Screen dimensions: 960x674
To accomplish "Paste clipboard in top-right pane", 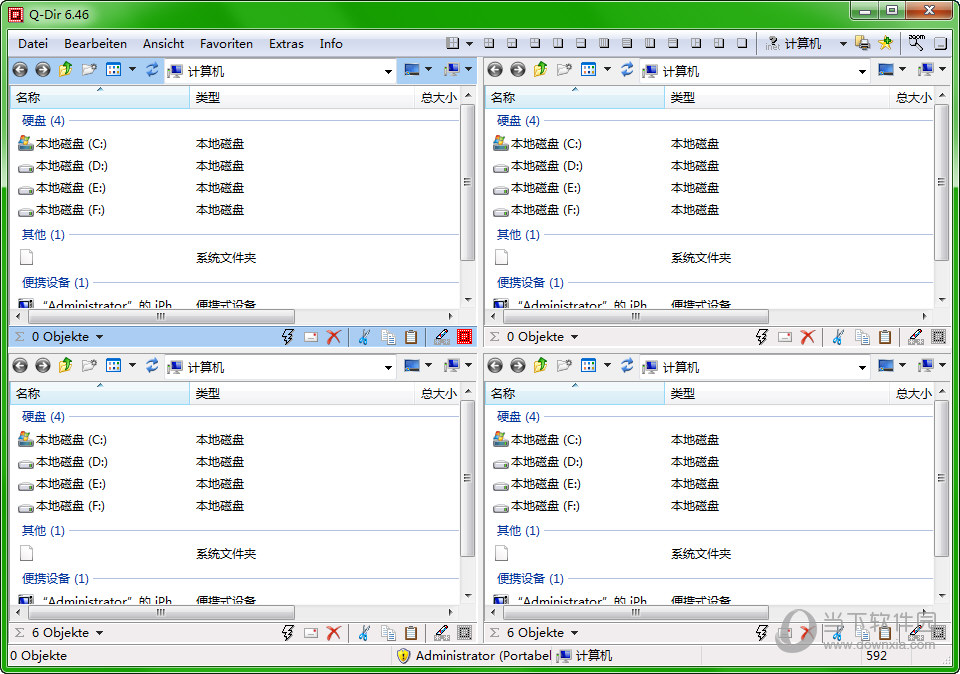I will click(x=885, y=337).
